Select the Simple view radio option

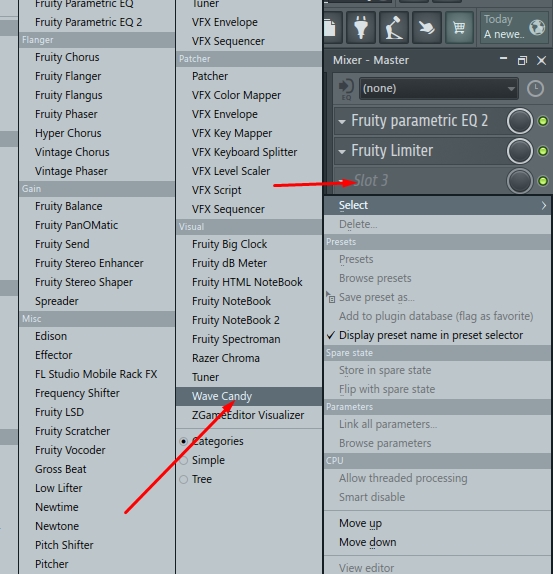click(x=184, y=461)
